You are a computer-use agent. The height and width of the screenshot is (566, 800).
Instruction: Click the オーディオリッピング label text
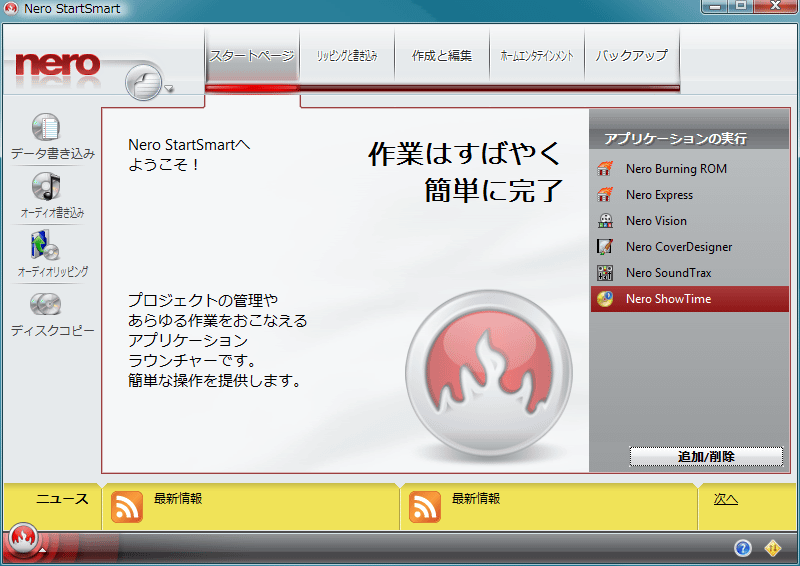click(x=53, y=272)
